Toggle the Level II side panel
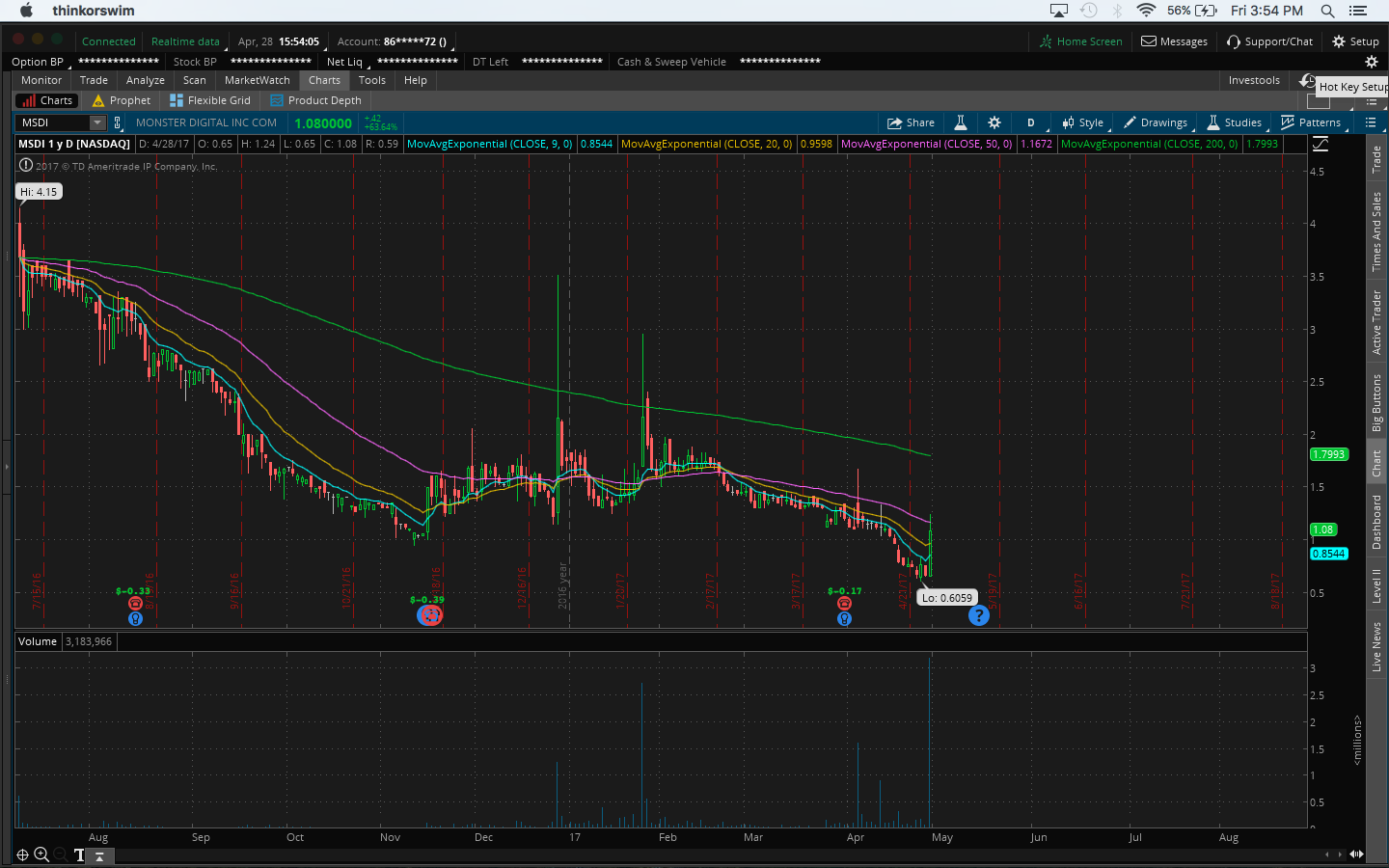Viewport: 1389px width, 868px height. (1376, 585)
